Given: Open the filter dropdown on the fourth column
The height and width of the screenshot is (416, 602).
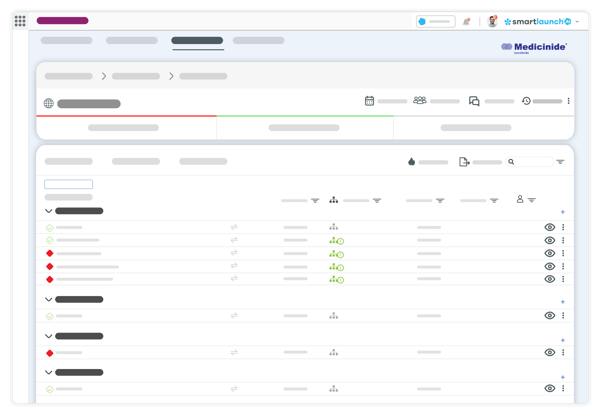Looking at the screenshot, I should (494, 200).
